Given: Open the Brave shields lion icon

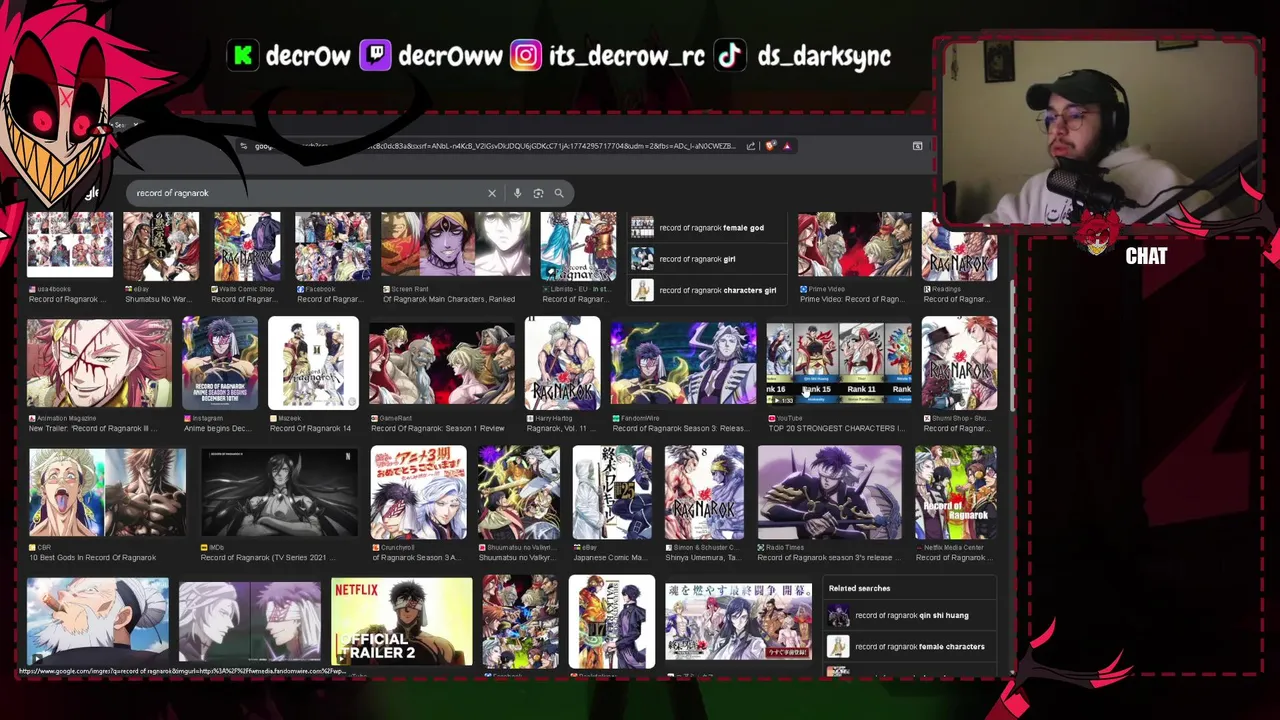Looking at the screenshot, I should 771,146.
